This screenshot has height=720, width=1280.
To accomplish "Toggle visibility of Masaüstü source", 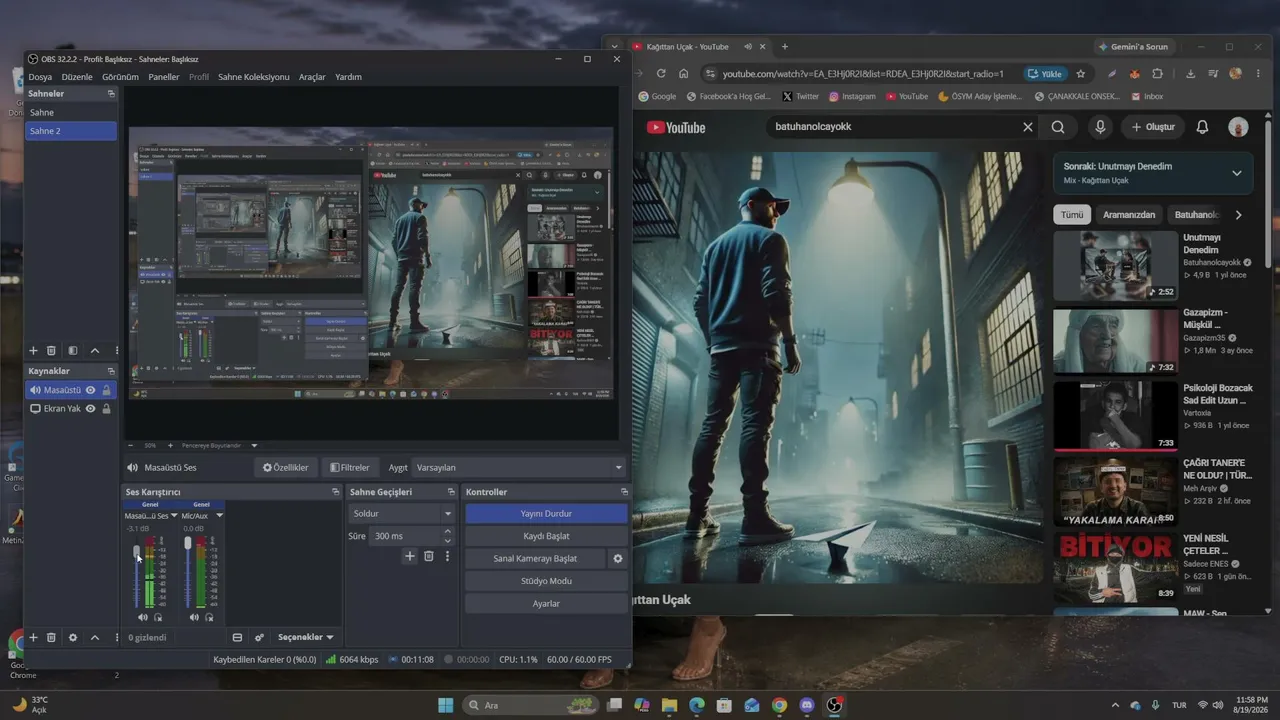I will 90,390.
